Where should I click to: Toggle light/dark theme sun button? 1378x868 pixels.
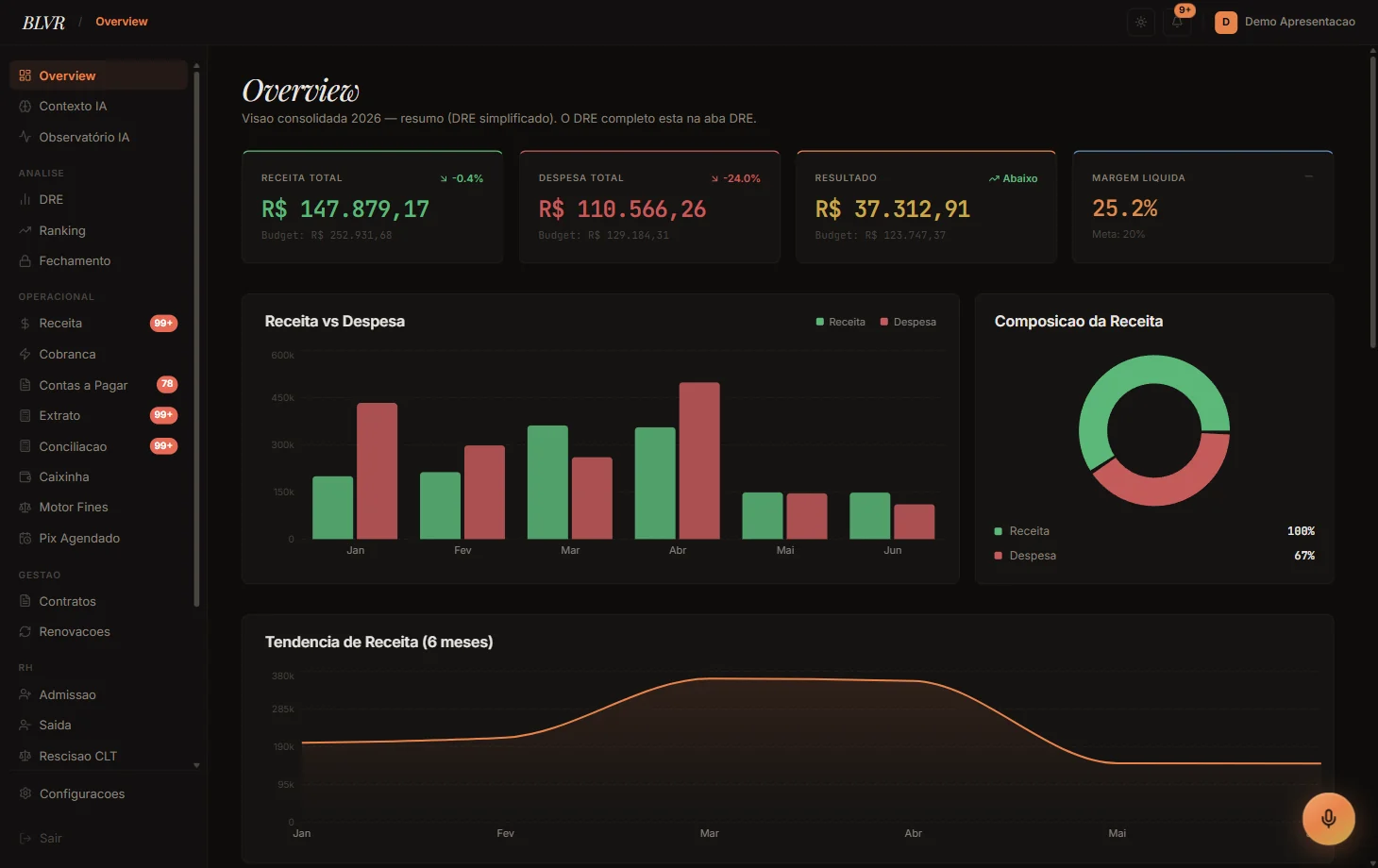pos(1141,22)
